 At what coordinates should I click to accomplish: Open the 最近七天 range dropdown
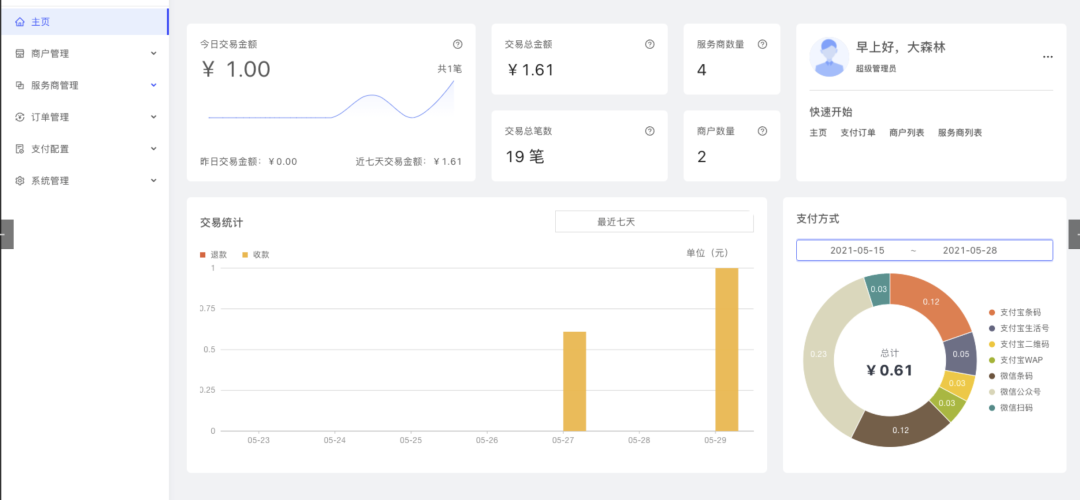tap(654, 222)
